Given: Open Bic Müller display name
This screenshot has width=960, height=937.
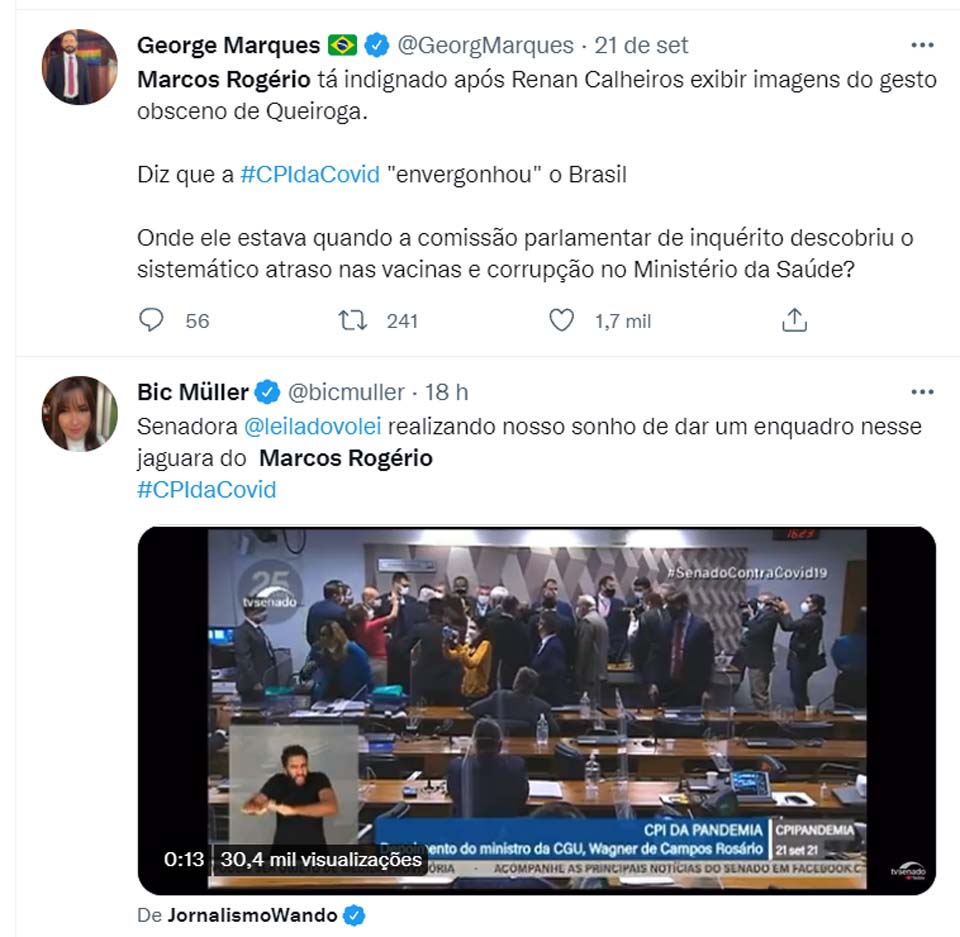Looking at the screenshot, I should coord(194,392).
